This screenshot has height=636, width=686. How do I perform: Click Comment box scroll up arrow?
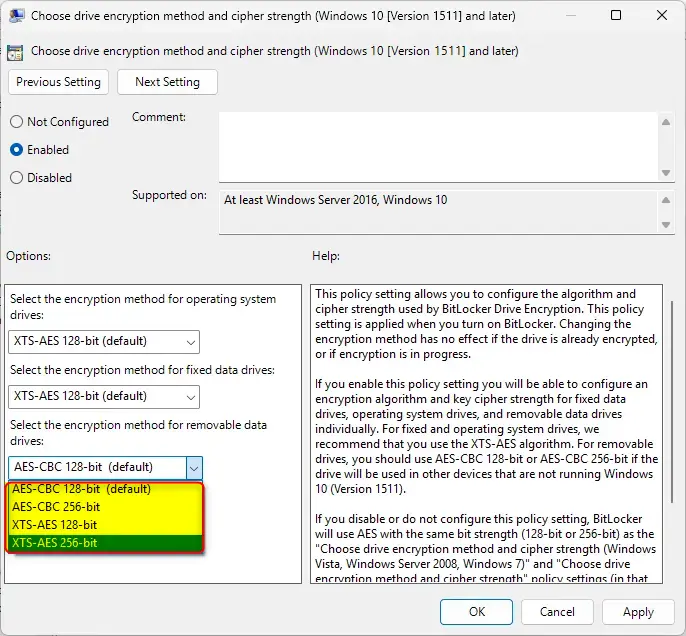click(666, 122)
